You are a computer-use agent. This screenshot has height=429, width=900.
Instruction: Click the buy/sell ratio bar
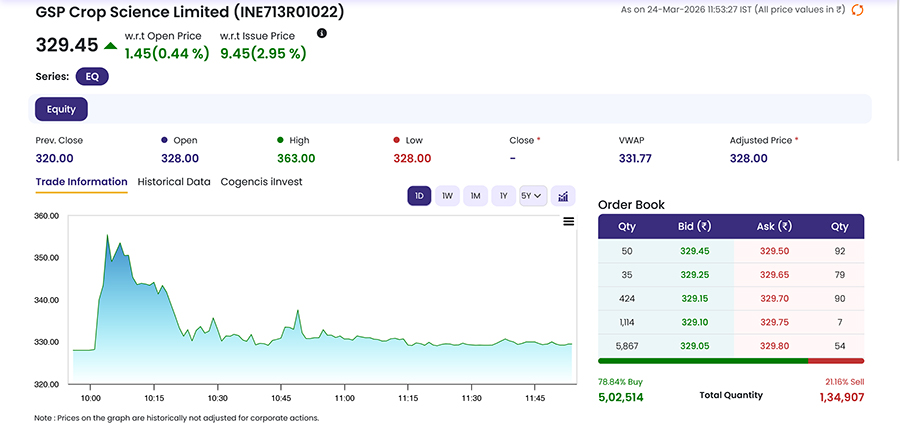tap(731, 360)
